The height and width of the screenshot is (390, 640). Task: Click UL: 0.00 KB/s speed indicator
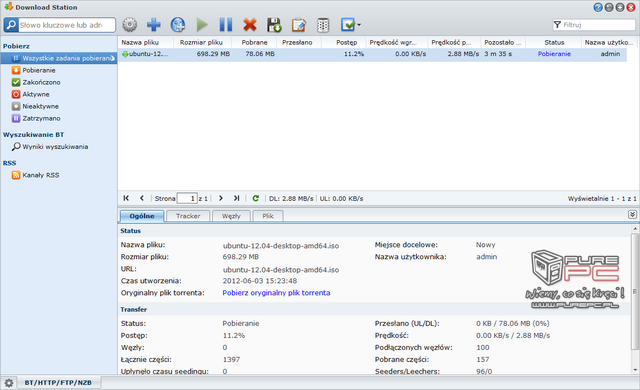341,199
